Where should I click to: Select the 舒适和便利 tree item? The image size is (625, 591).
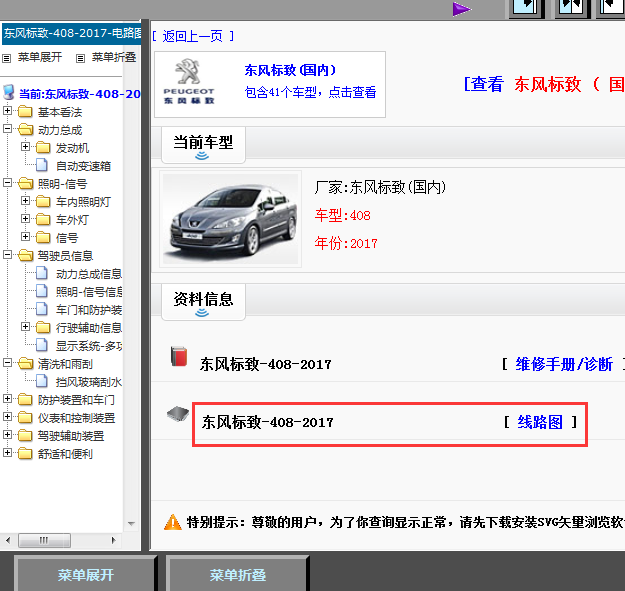tap(65, 454)
